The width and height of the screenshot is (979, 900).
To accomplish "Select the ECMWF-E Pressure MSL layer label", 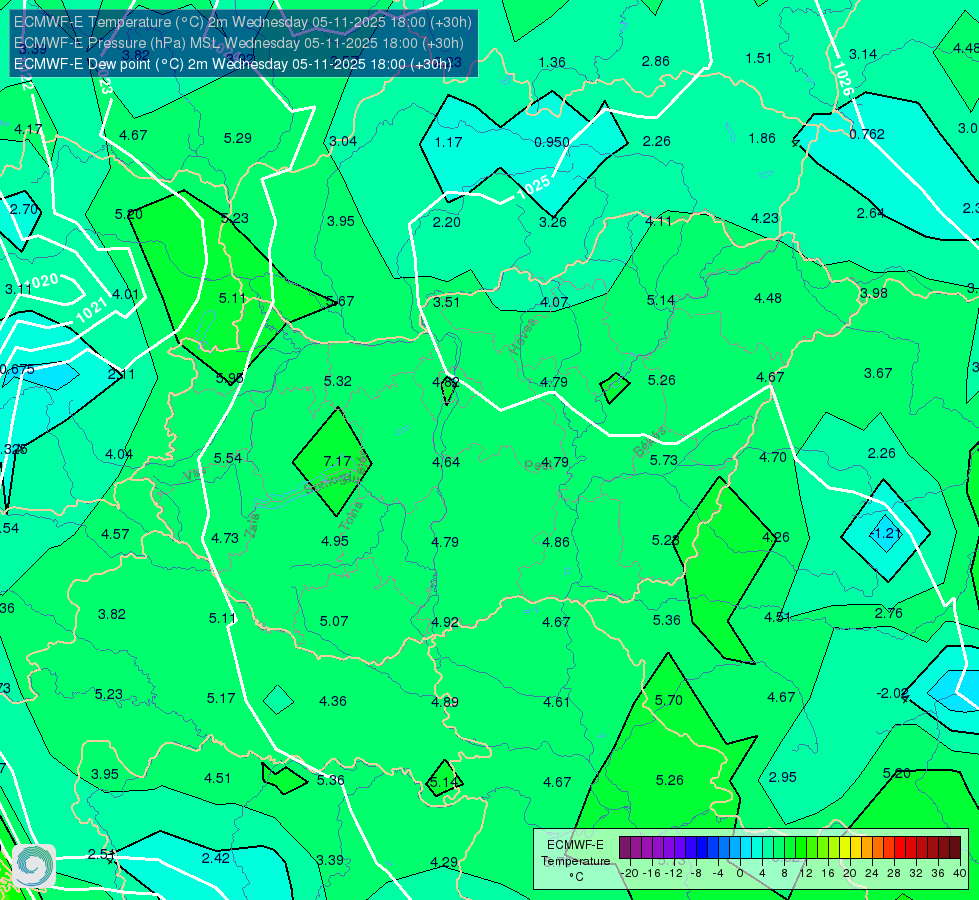I will (x=239, y=43).
